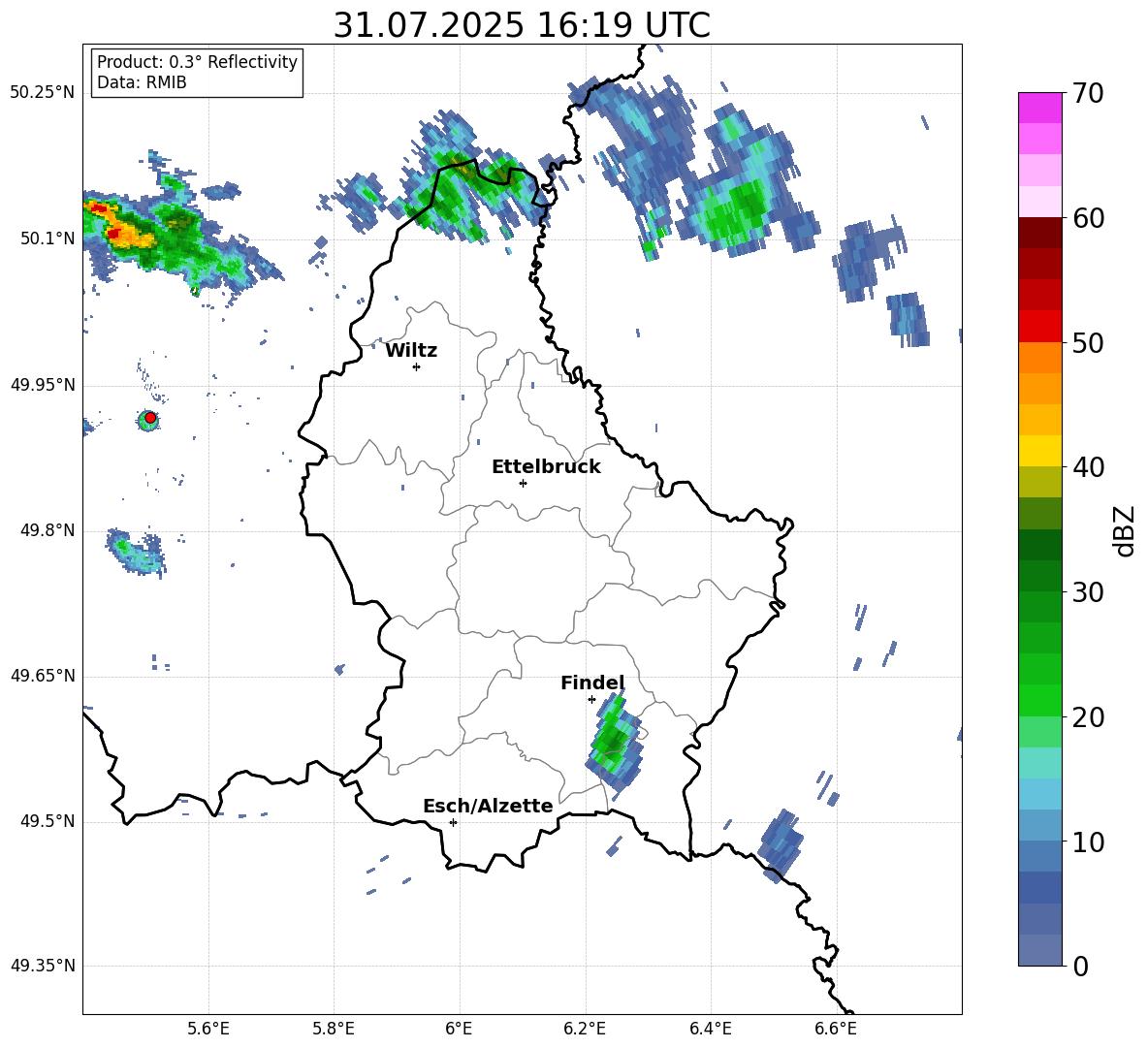Click the colorbar tick label 50
This screenshot has width=1148, height=1048.
click(1088, 343)
